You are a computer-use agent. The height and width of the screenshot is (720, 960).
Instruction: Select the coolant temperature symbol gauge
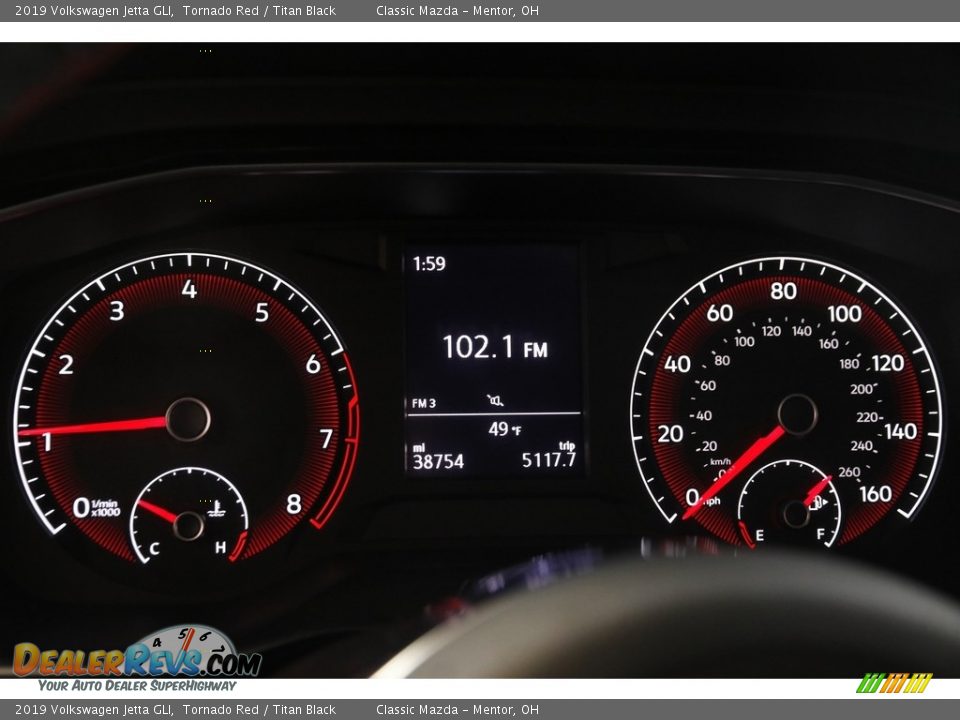coord(219,511)
